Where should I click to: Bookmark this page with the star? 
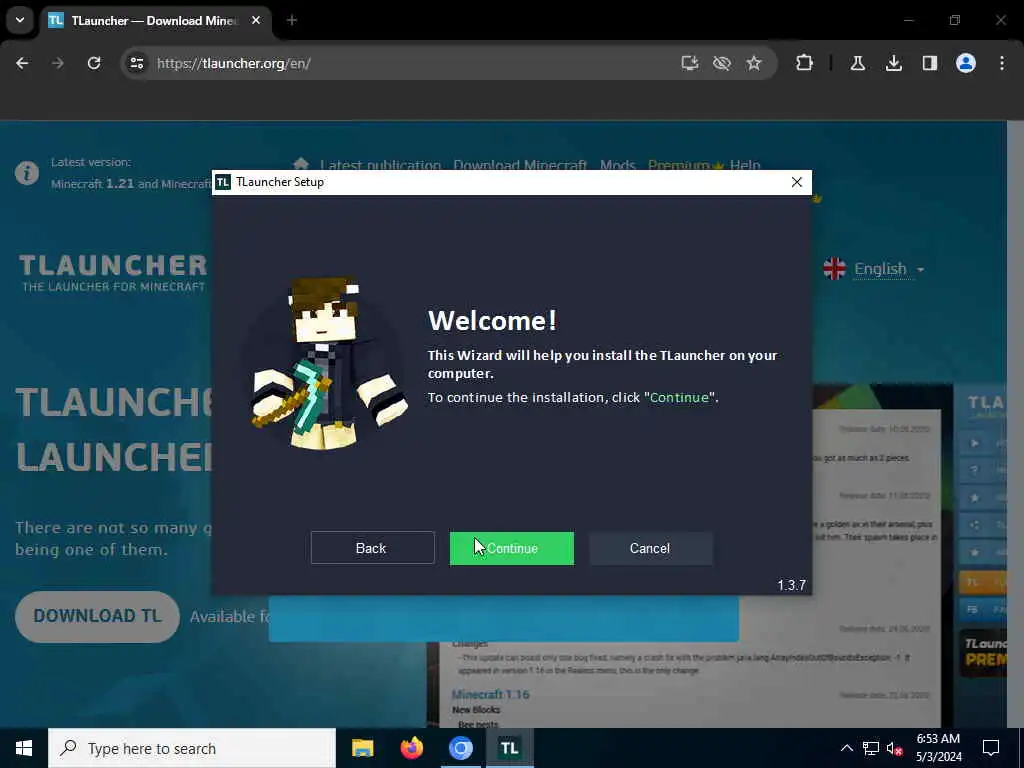754,63
